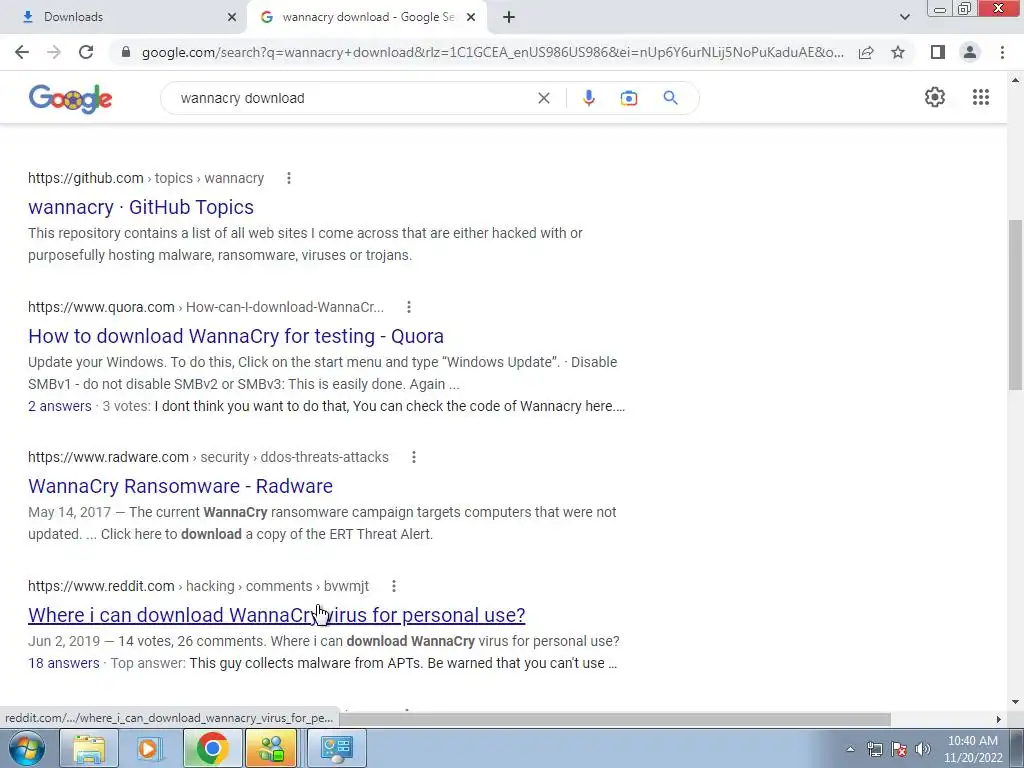Follow the 2 answers Quora link
Screen dimensions: 1024x768
(x=59, y=406)
